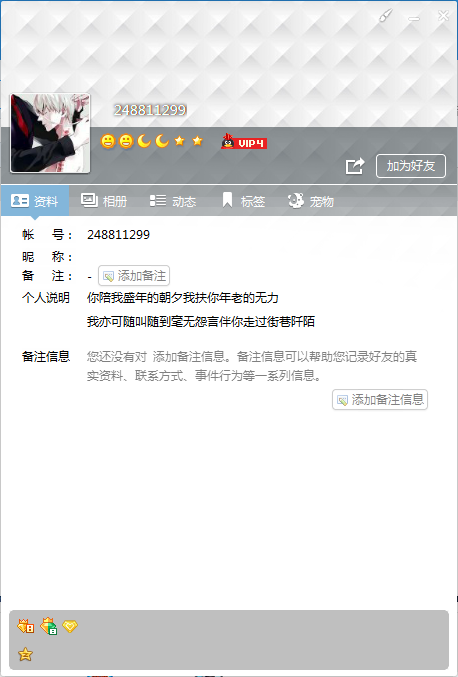Minimize the profile window
Screen dimensions: 458x677
pyautogui.click(x=414, y=18)
